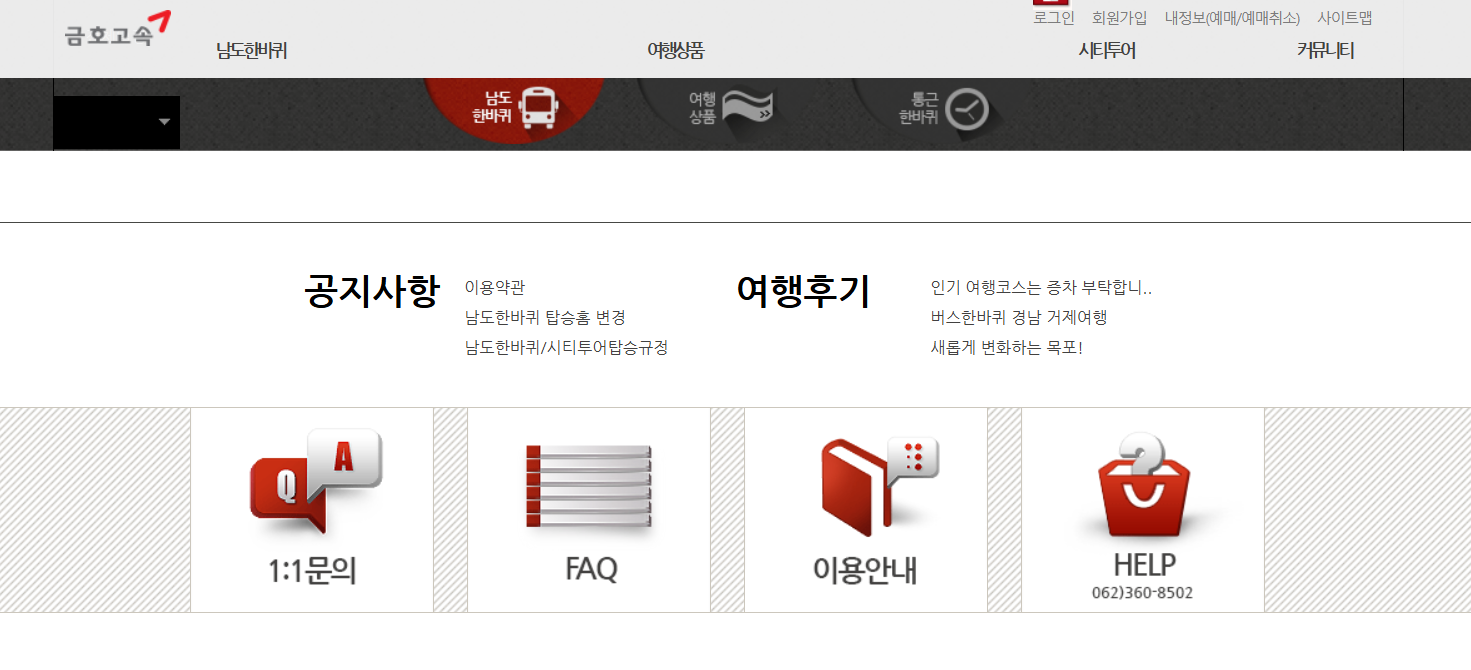
Task: Expand the black dropdown selector arrow
Action: pos(164,122)
